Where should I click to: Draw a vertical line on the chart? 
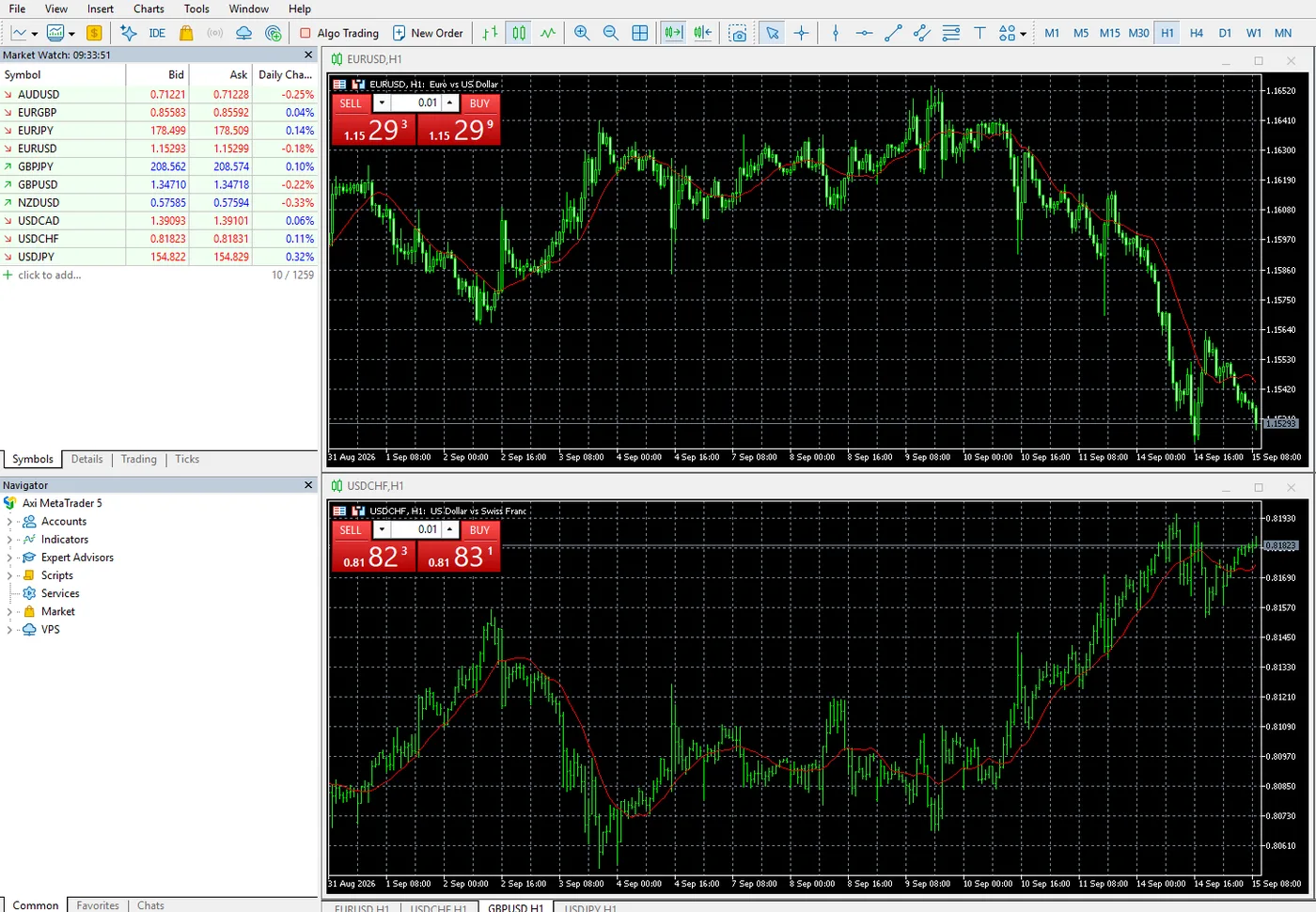(836, 33)
